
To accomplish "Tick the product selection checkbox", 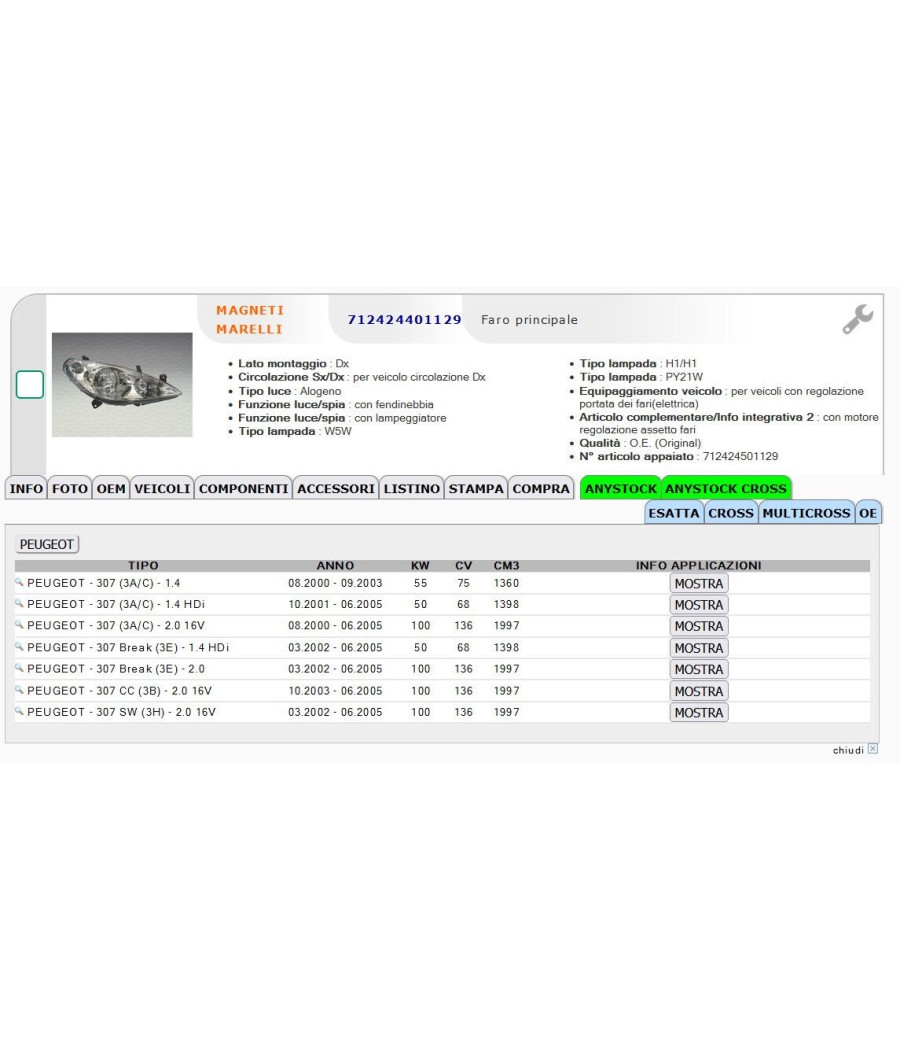I will point(29,384).
